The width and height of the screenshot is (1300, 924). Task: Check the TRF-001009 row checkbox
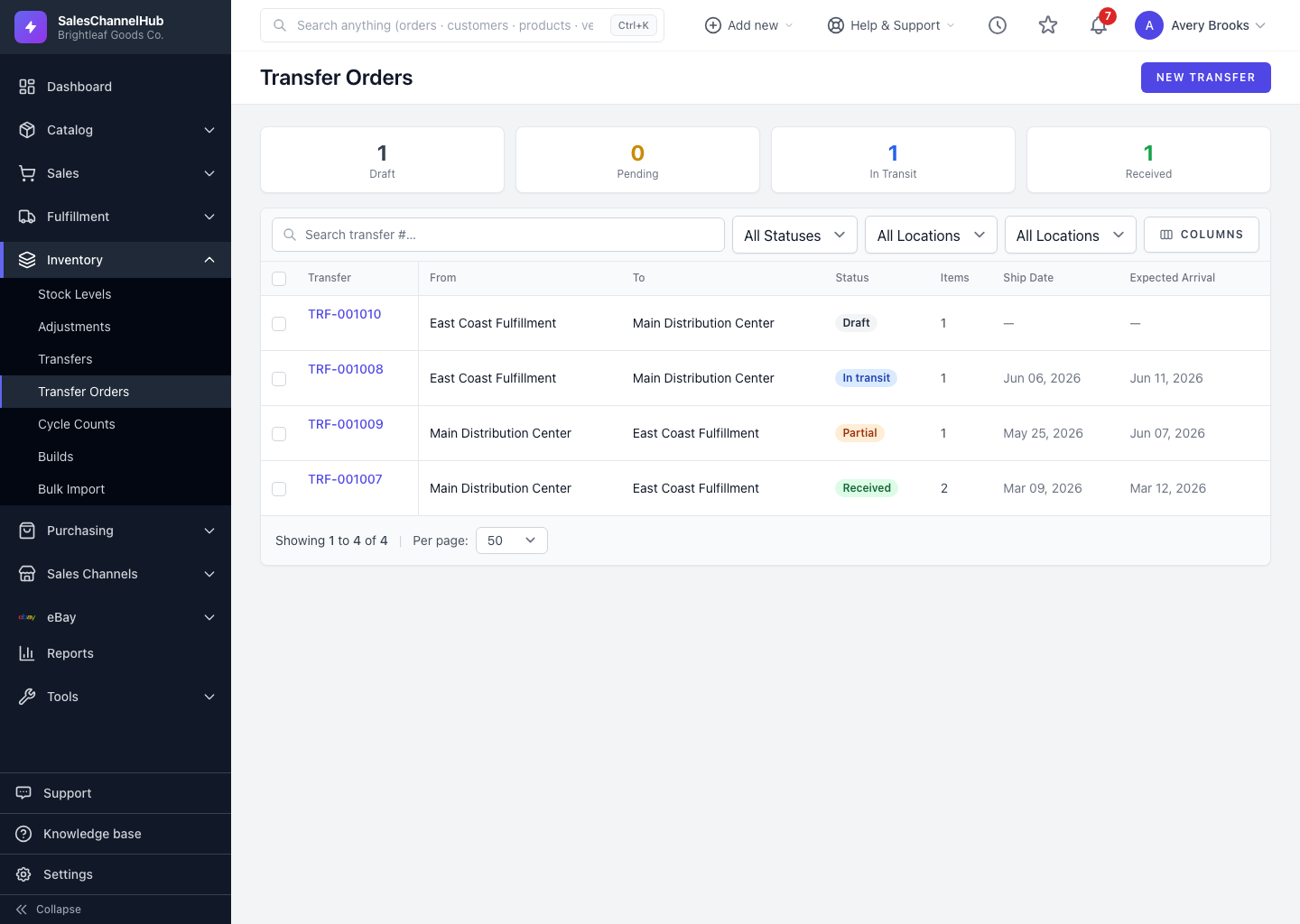(279, 434)
